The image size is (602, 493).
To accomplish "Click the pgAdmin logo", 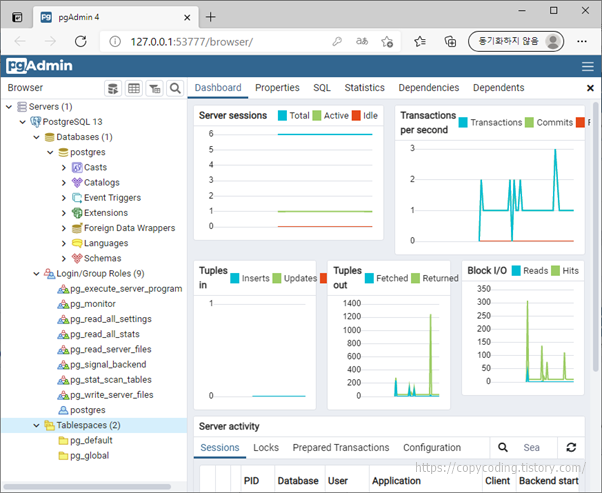I will (39, 66).
